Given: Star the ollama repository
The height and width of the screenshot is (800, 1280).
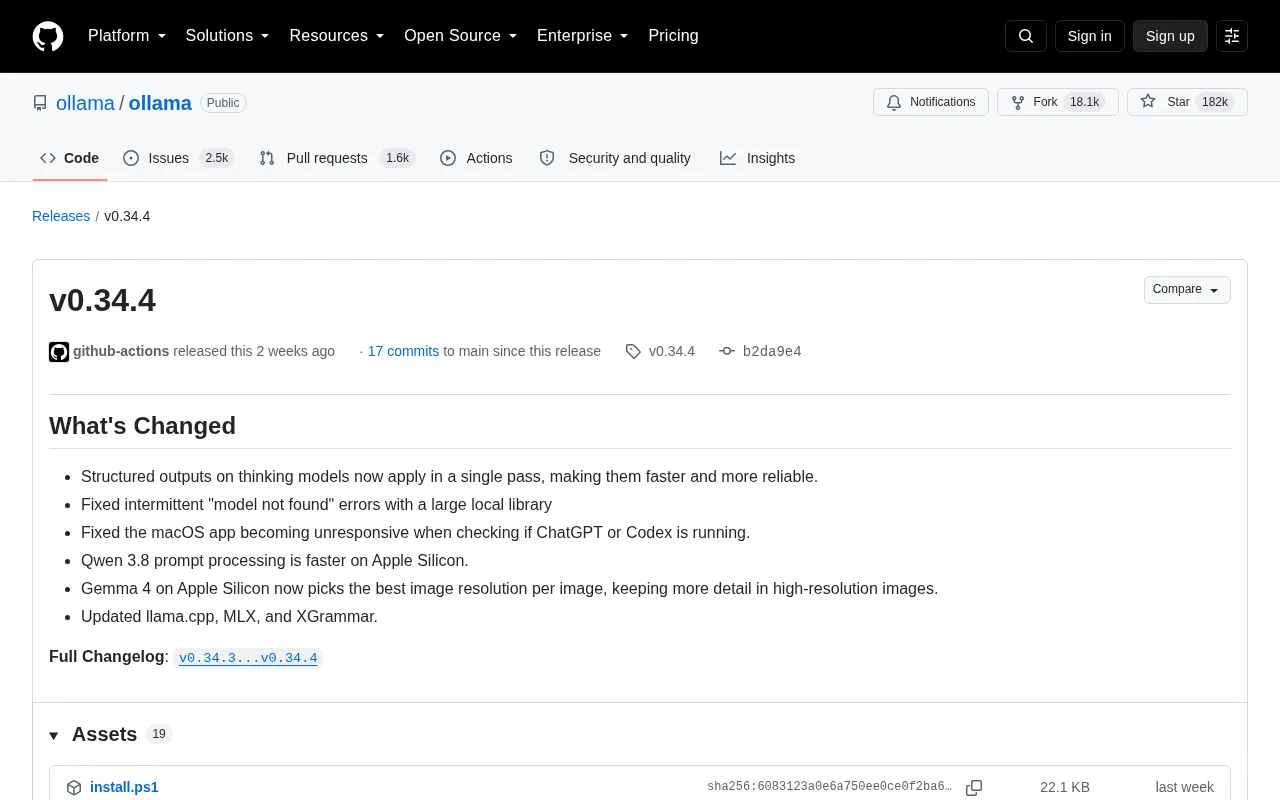Looking at the screenshot, I should pos(1187,102).
